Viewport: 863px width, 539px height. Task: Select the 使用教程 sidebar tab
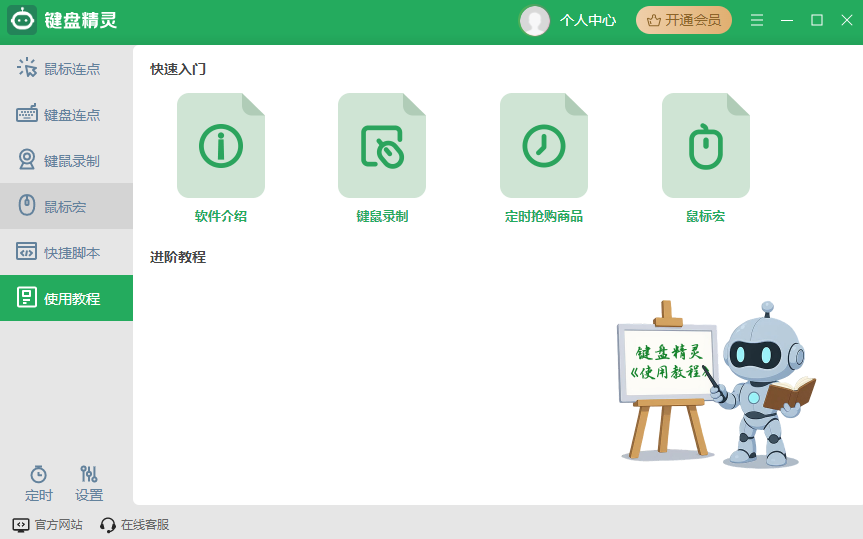coord(66,298)
